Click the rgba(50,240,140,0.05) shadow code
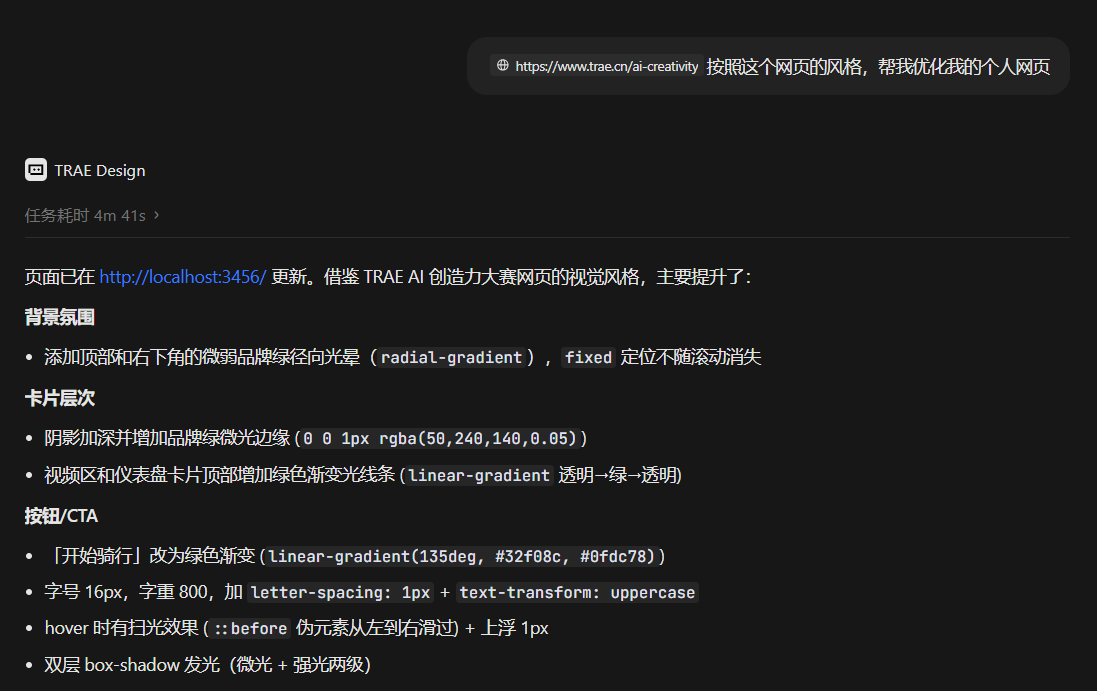The height and width of the screenshot is (691, 1097). click(x=441, y=439)
